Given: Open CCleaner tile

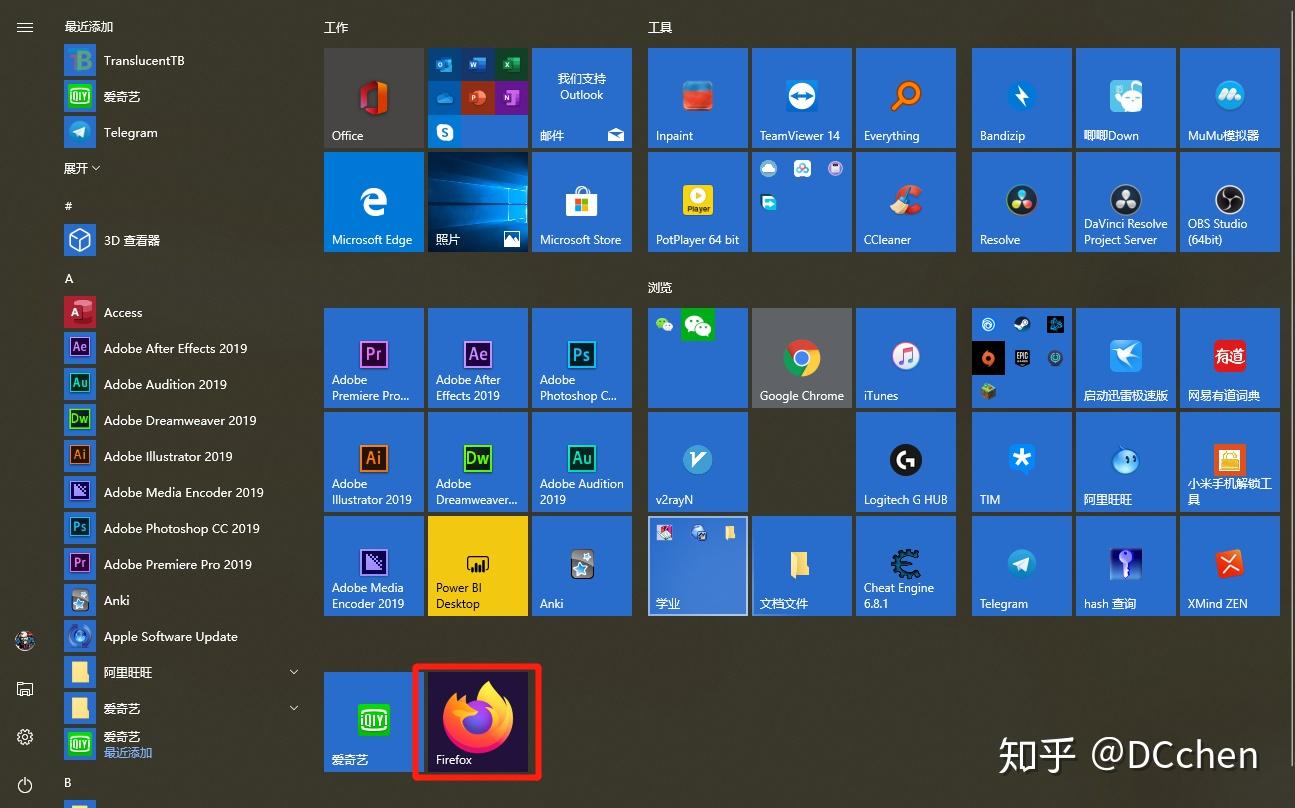Looking at the screenshot, I should 906,202.
